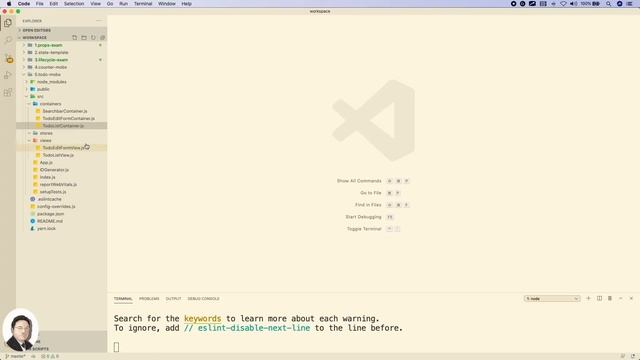Open the File menu
The image size is (640, 360).
(40, 4)
